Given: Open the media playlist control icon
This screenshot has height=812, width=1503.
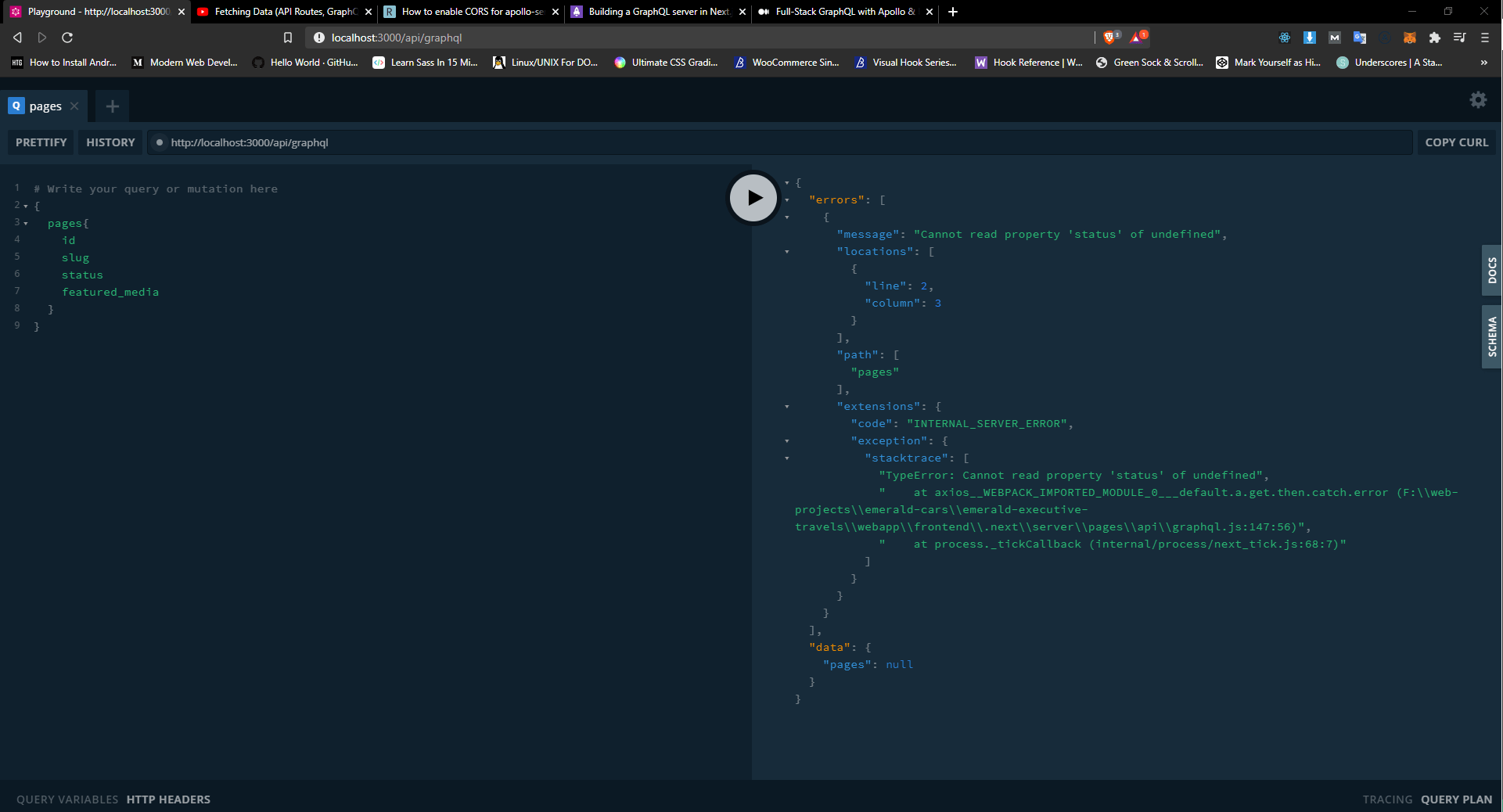Looking at the screenshot, I should 1460,38.
